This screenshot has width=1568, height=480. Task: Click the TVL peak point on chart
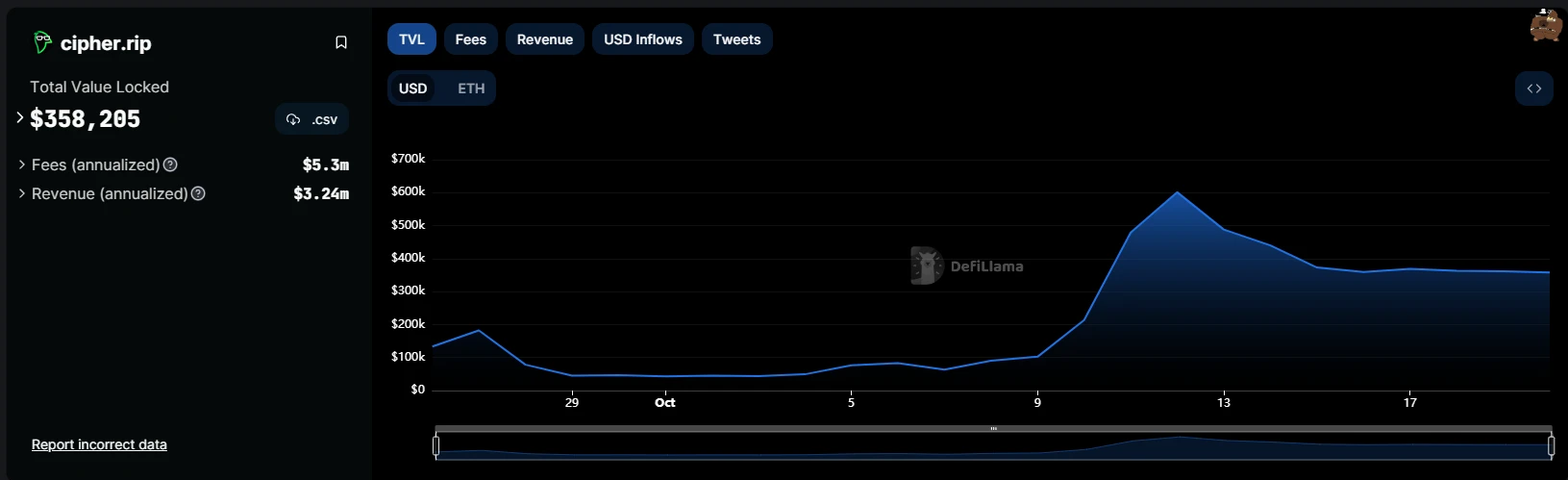(1178, 192)
